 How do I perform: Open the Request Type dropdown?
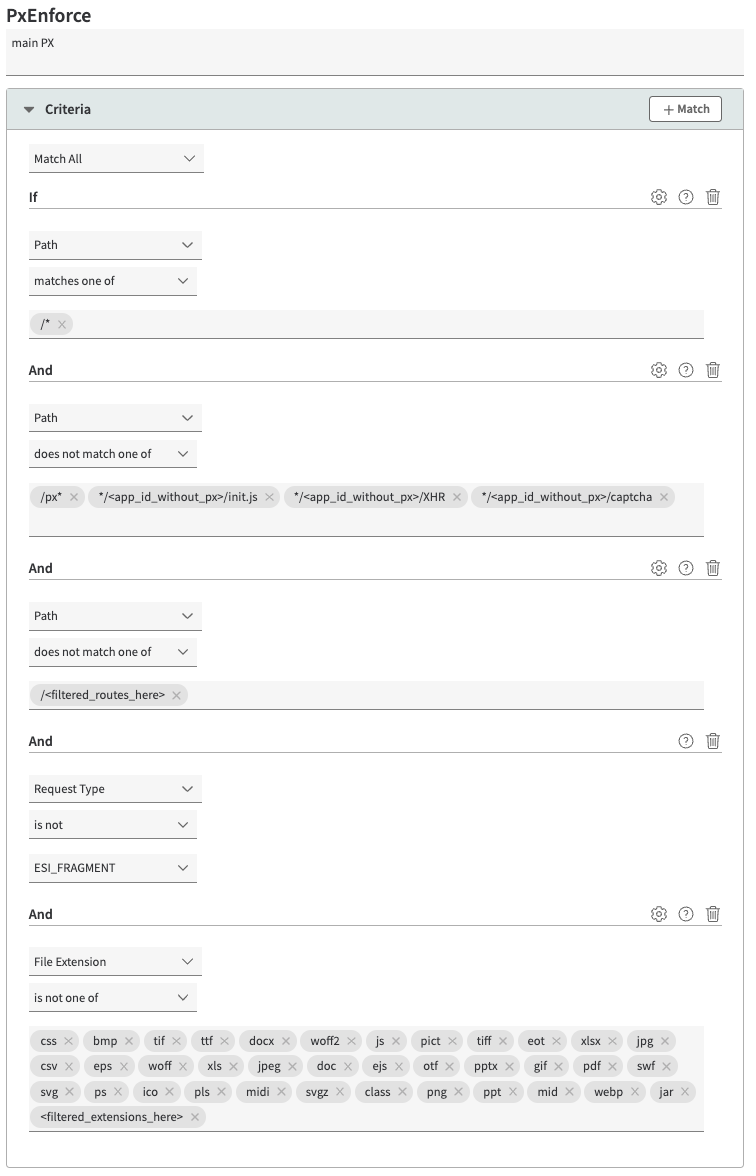pos(116,789)
